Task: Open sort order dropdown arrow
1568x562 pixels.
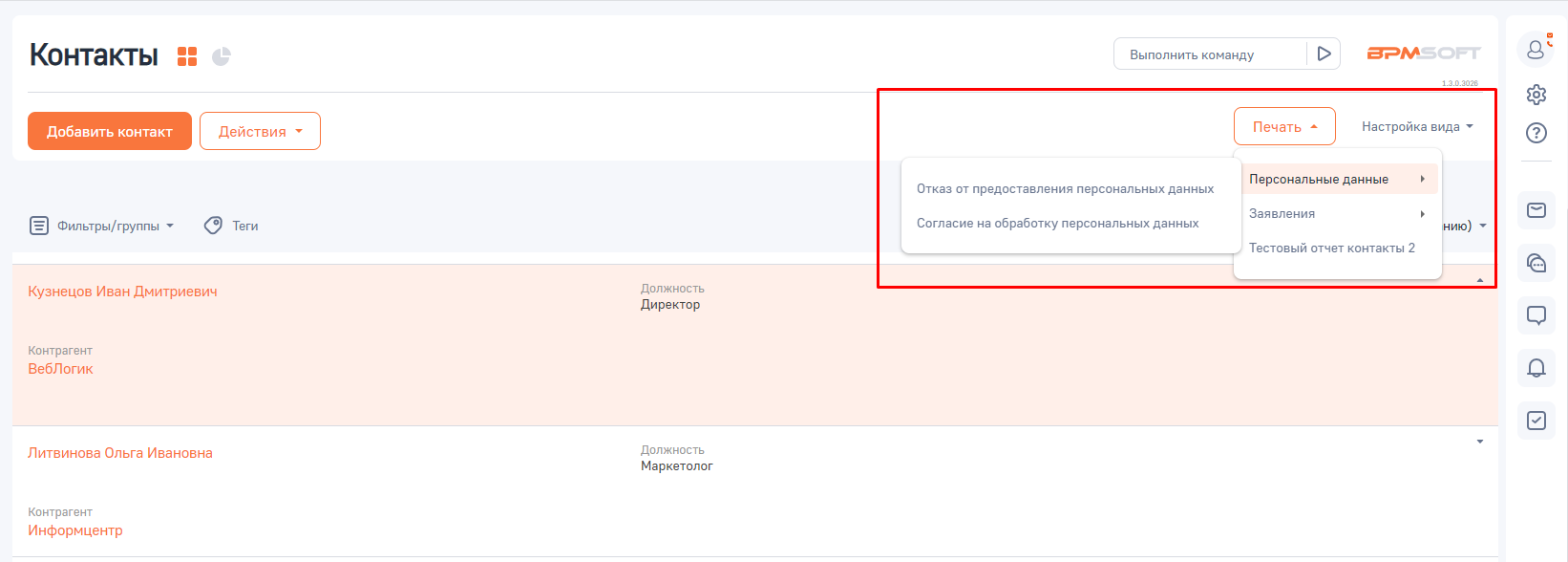Action: click(1483, 227)
